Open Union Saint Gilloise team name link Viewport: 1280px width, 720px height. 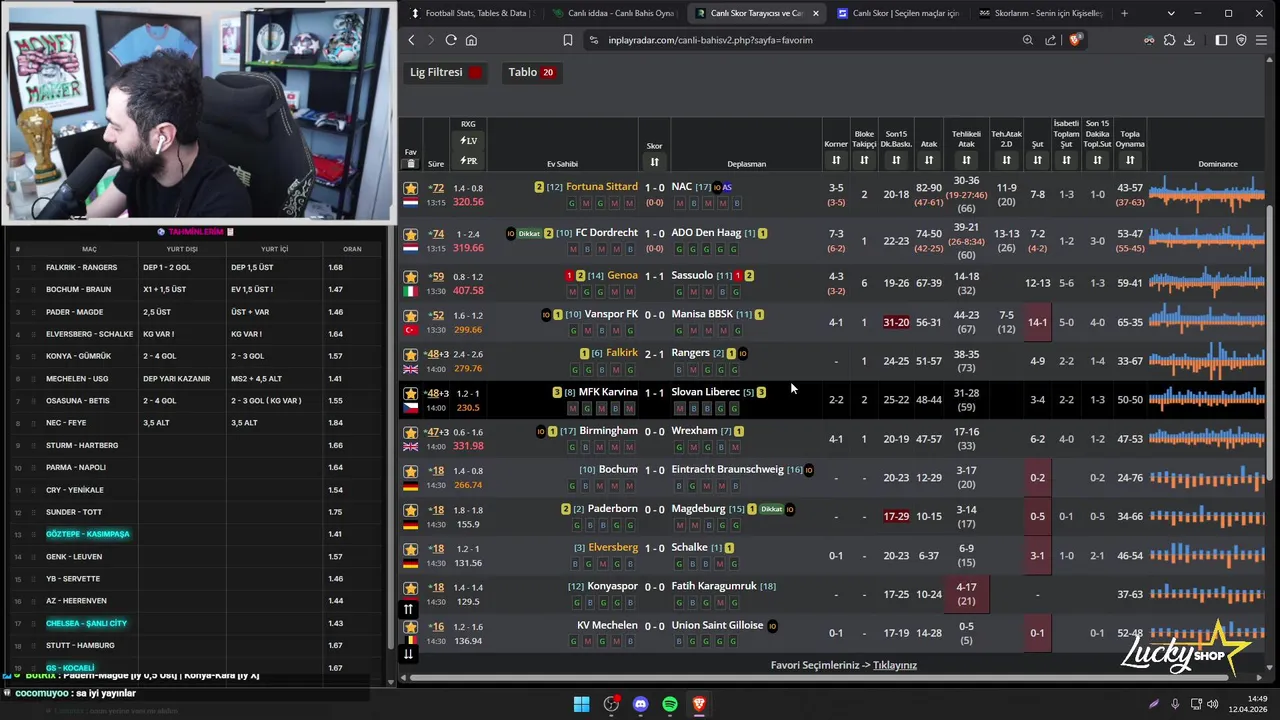[717, 626]
